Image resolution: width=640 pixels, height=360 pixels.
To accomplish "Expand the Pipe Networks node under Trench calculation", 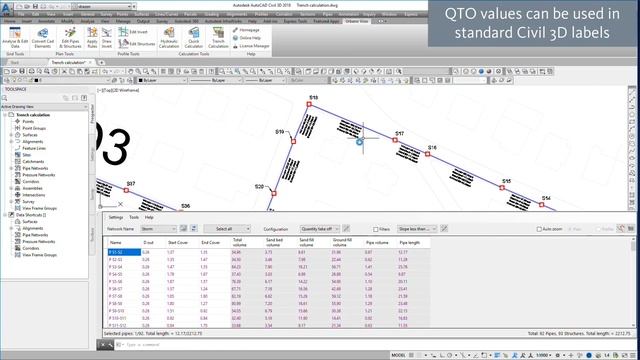I will click(11, 168).
